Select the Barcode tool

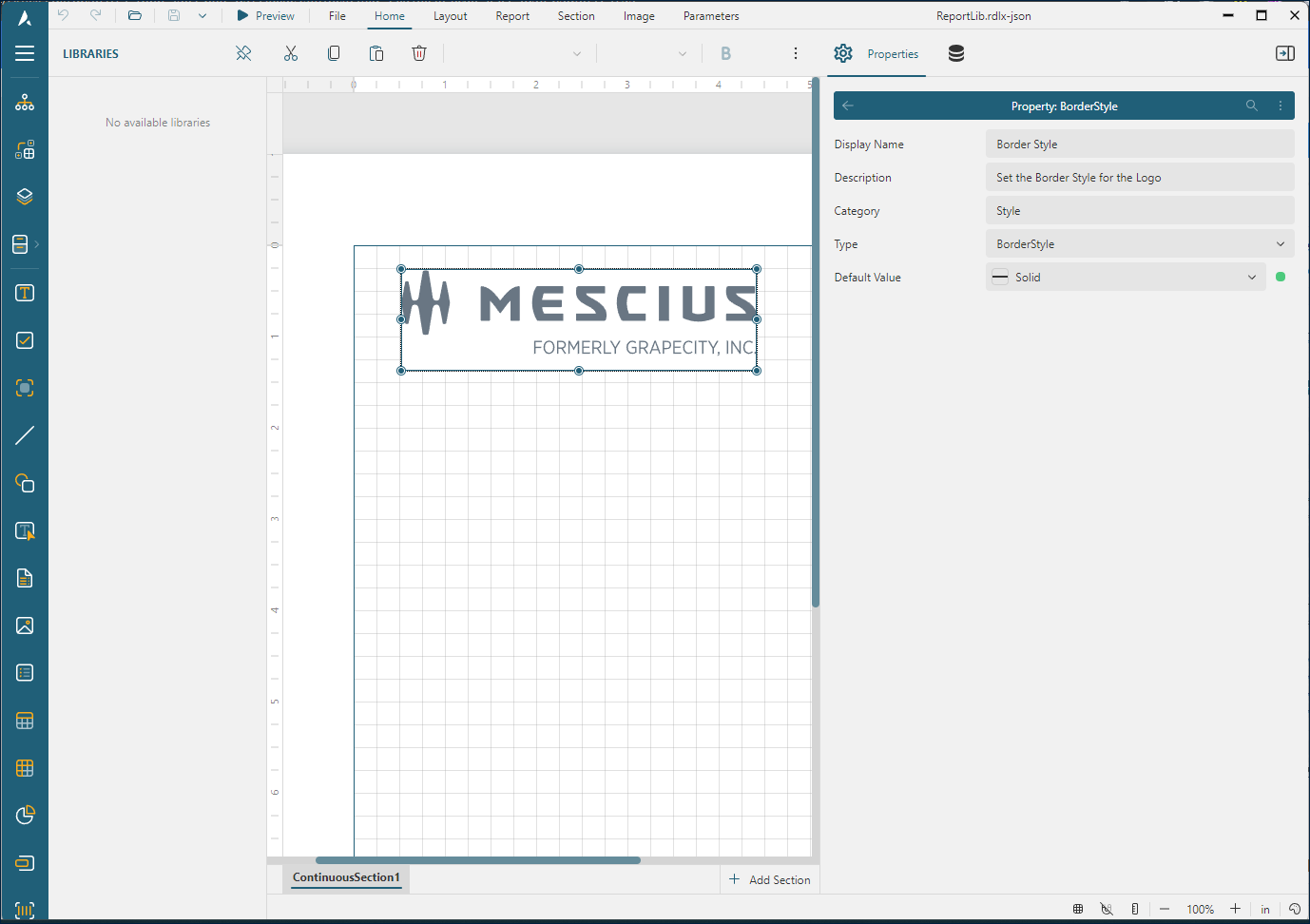tap(25, 910)
